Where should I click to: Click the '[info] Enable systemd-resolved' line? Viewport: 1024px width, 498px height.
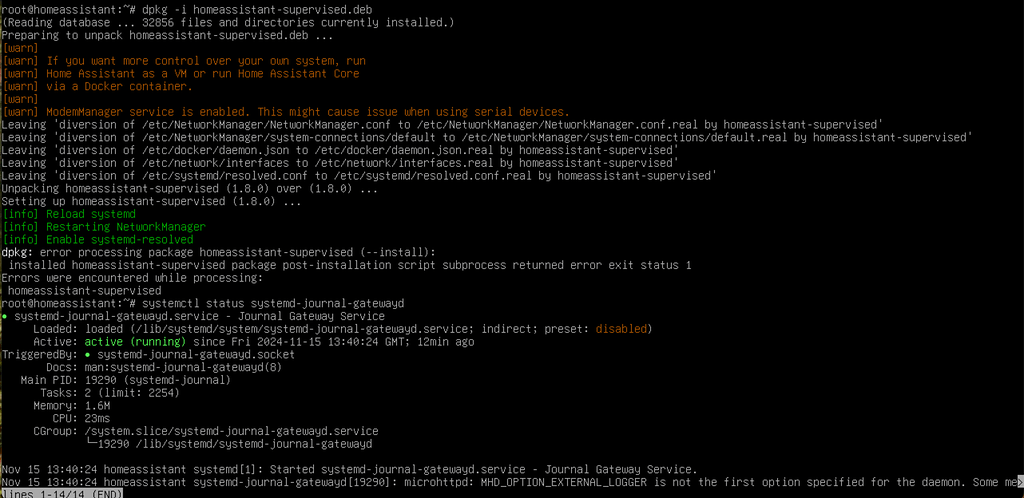coord(97,240)
